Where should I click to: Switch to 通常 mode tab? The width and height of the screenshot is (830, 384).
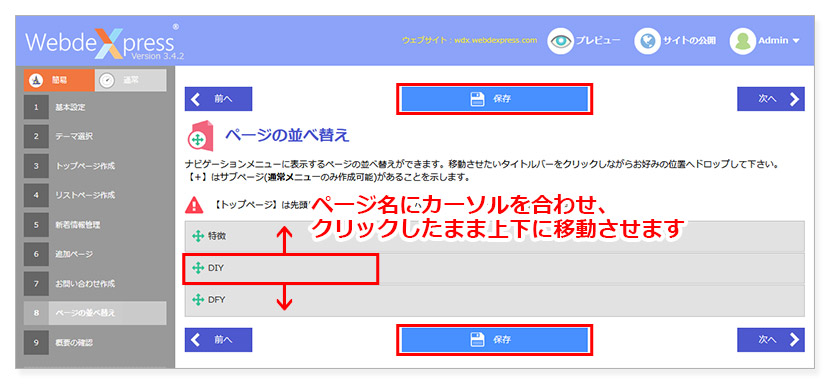tap(131, 80)
